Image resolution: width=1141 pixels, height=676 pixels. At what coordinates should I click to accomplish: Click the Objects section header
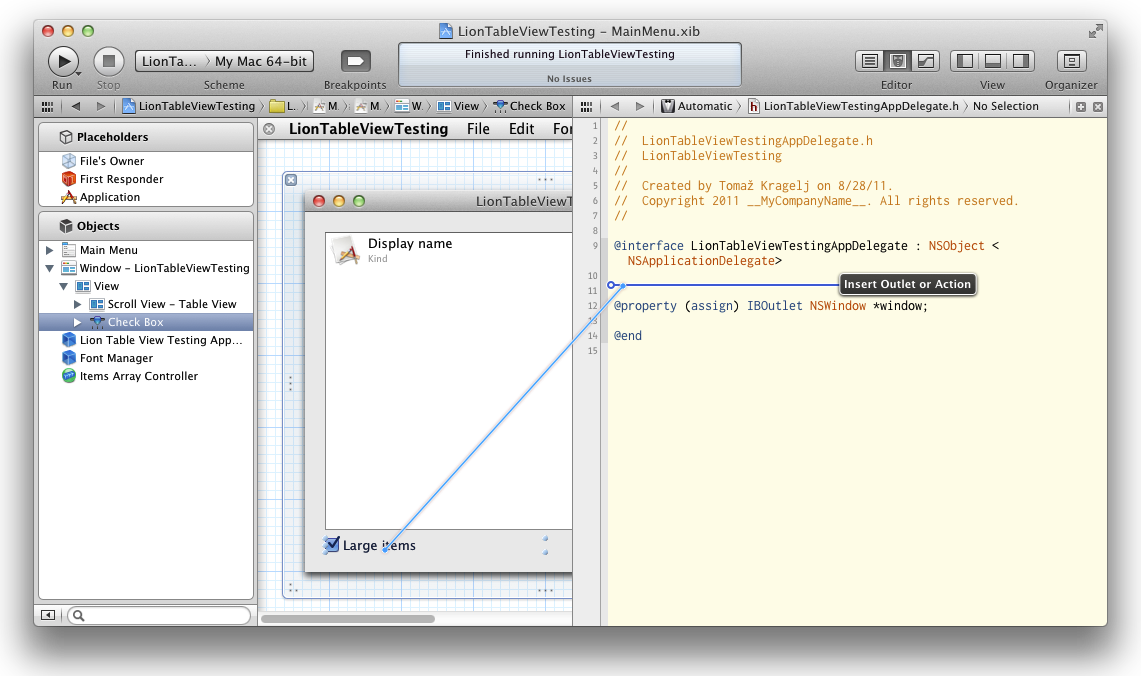tap(146, 226)
